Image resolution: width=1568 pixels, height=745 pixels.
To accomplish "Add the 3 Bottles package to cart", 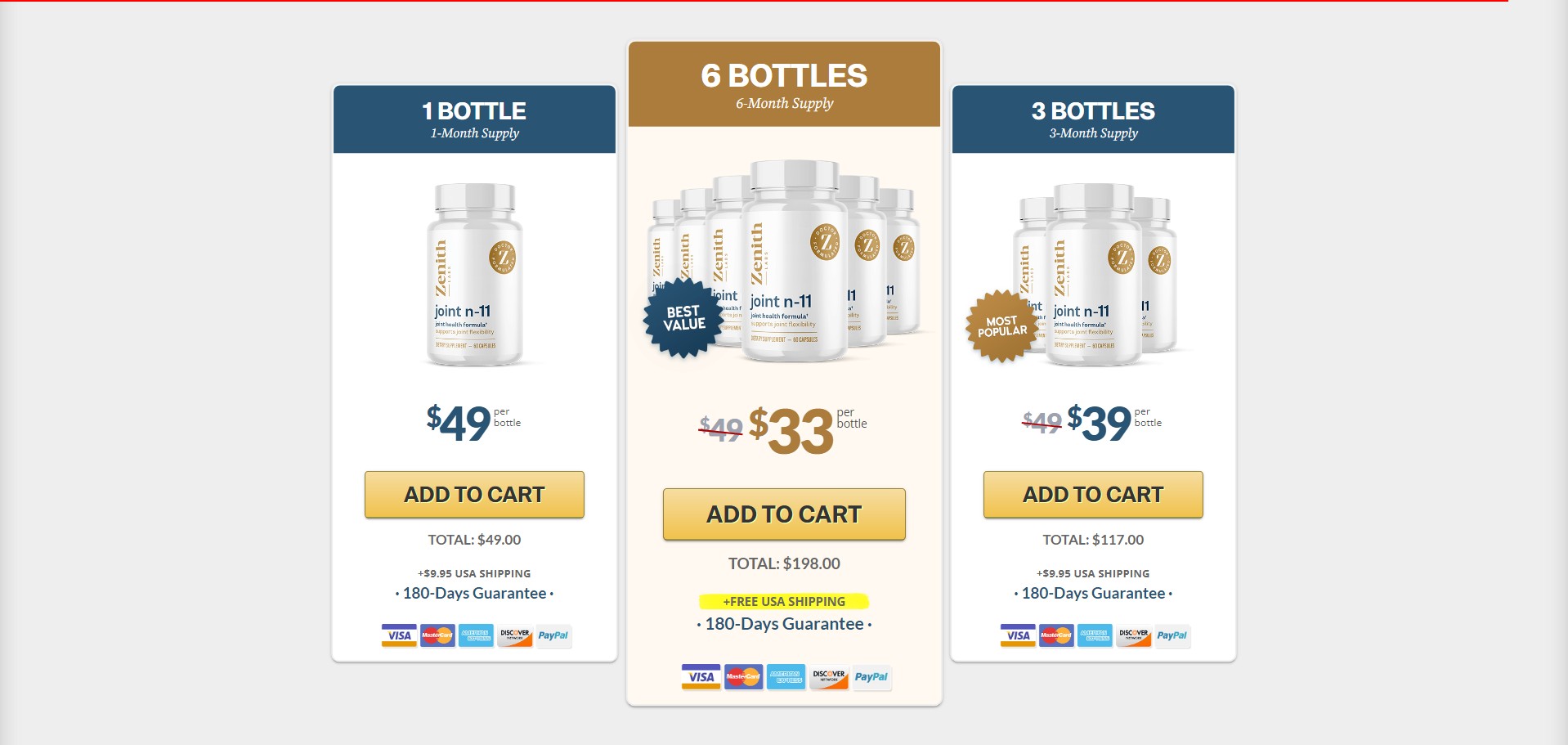I will pos(1093,495).
